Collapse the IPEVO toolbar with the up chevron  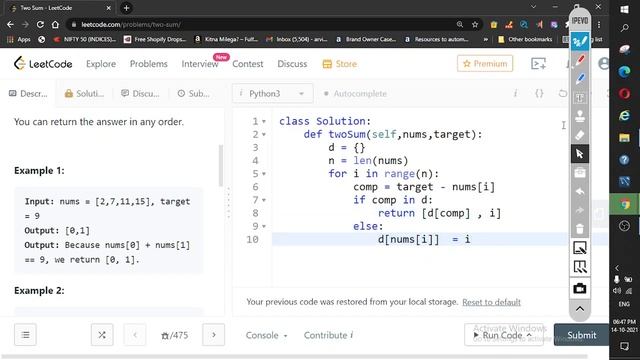click(x=580, y=309)
